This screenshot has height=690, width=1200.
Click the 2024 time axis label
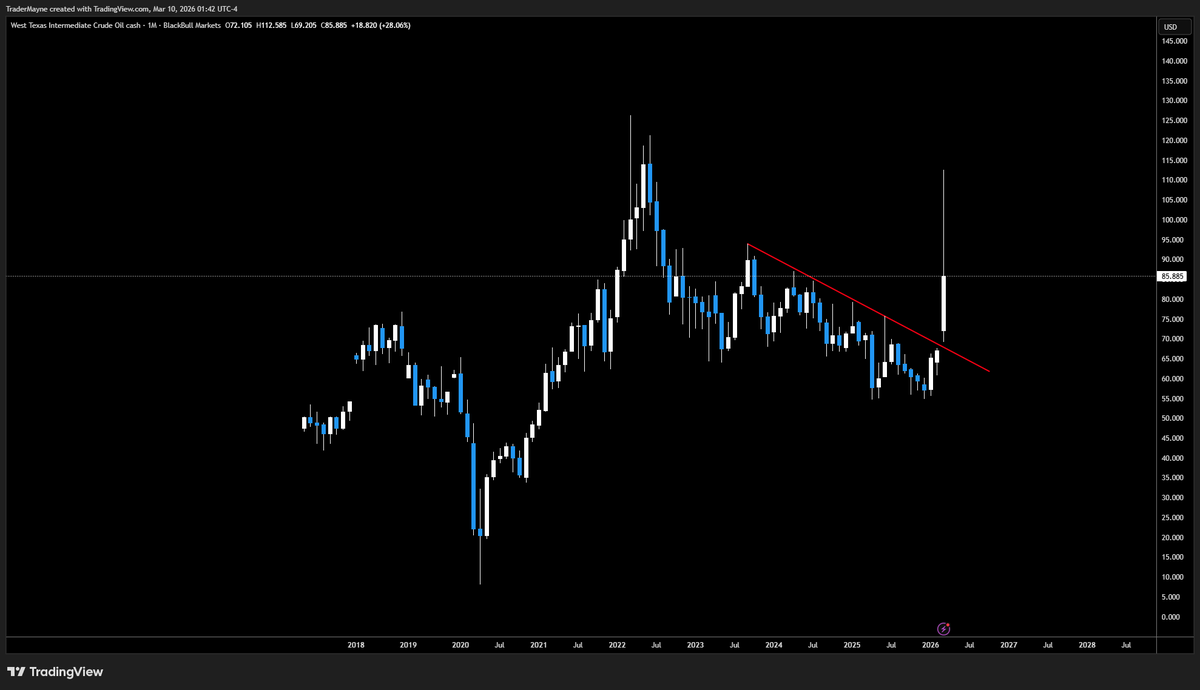point(773,646)
